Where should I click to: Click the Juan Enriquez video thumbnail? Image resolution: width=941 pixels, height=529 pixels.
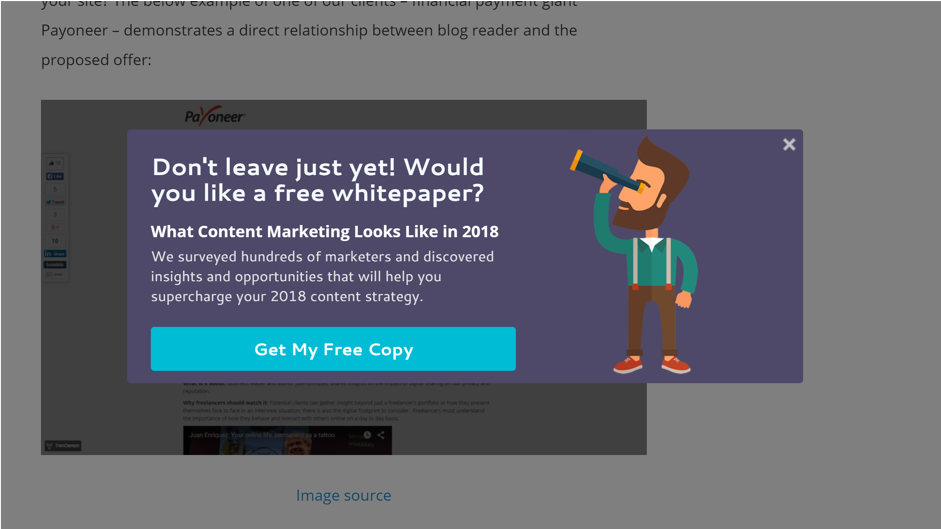tap(287, 440)
